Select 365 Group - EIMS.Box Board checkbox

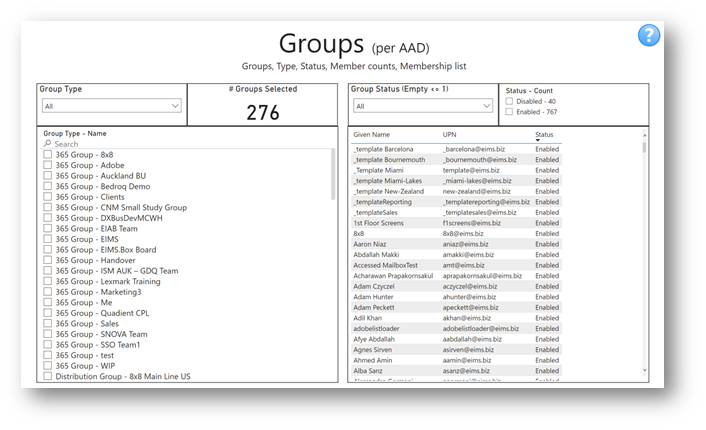tap(47, 249)
